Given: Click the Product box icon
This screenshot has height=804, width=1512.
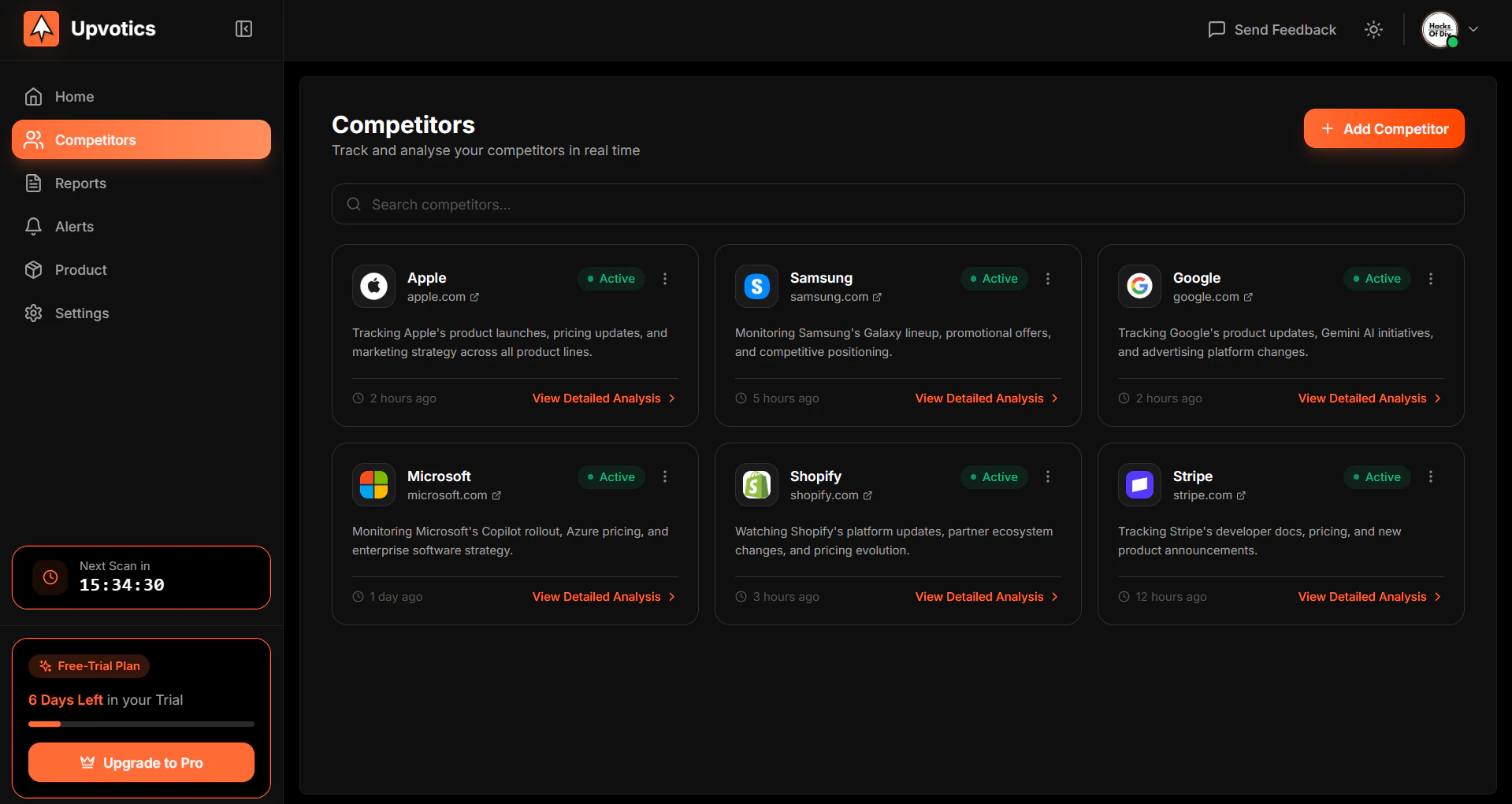Looking at the screenshot, I should coord(33,269).
